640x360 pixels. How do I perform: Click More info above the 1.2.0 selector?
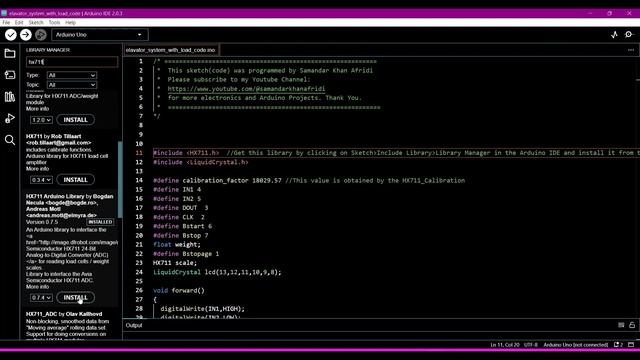(x=38, y=109)
